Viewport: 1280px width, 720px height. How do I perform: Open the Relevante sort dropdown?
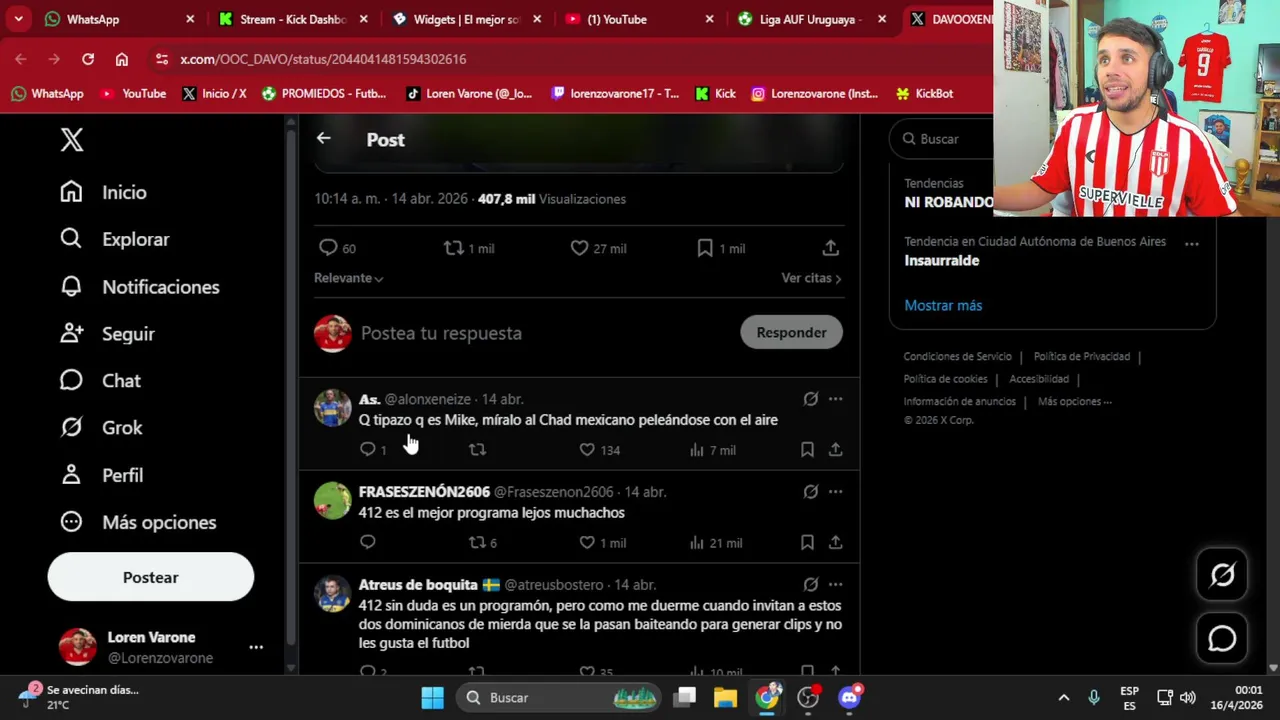click(349, 278)
